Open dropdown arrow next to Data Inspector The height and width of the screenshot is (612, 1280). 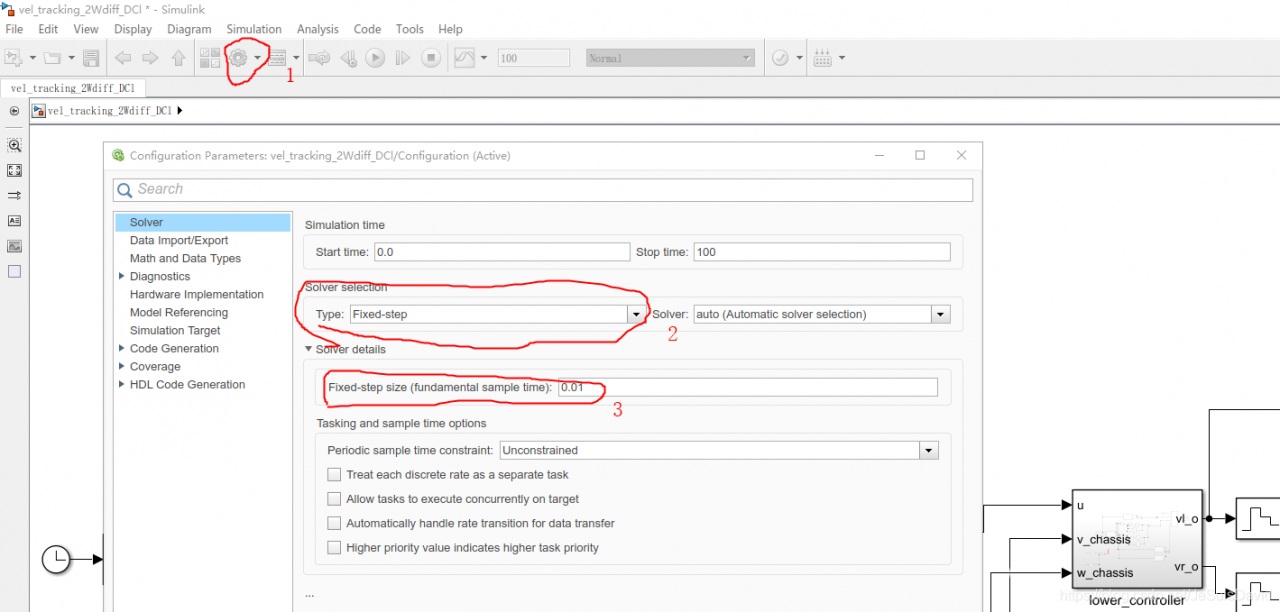[x=484, y=58]
